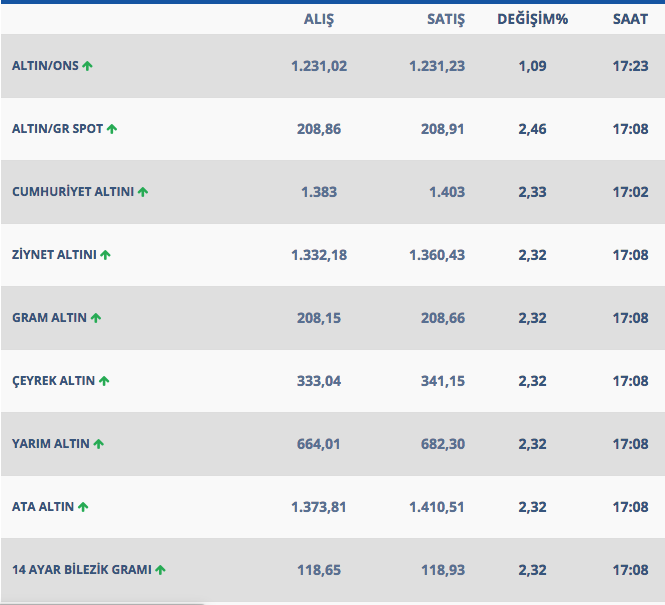Image resolution: width=665 pixels, height=605 pixels.
Task: Sort by the DEĞİŞİM% column header
Action: tap(532, 19)
